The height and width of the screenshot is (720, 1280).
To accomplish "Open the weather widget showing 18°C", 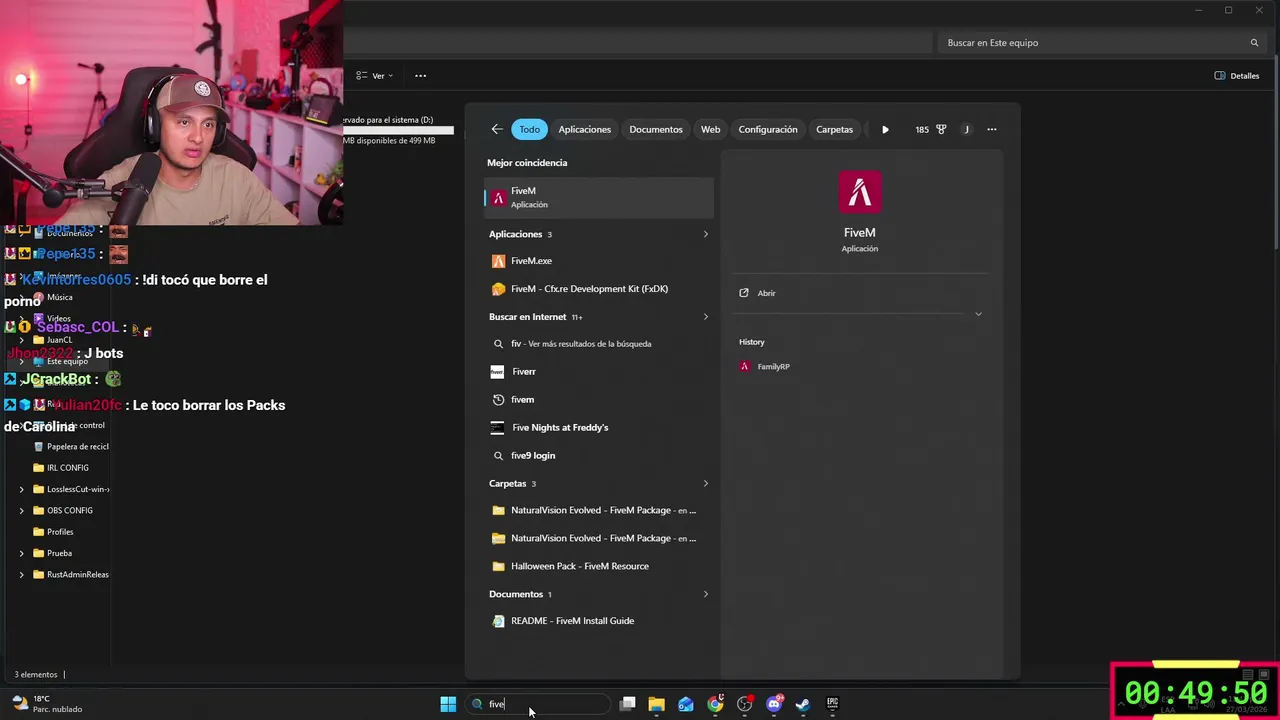I will (46, 704).
